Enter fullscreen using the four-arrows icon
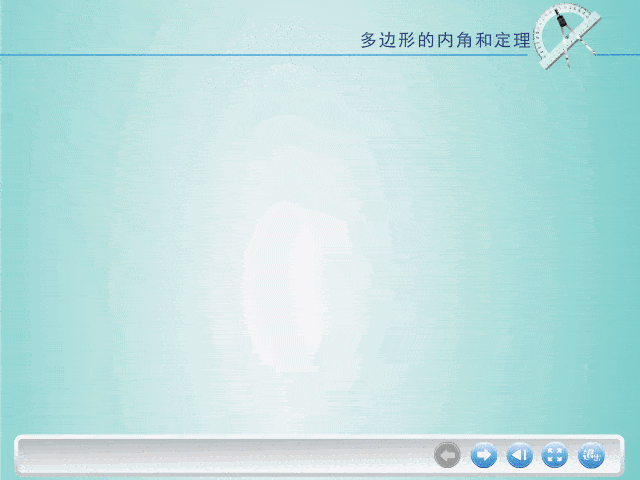640x480 pixels. (554, 456)
